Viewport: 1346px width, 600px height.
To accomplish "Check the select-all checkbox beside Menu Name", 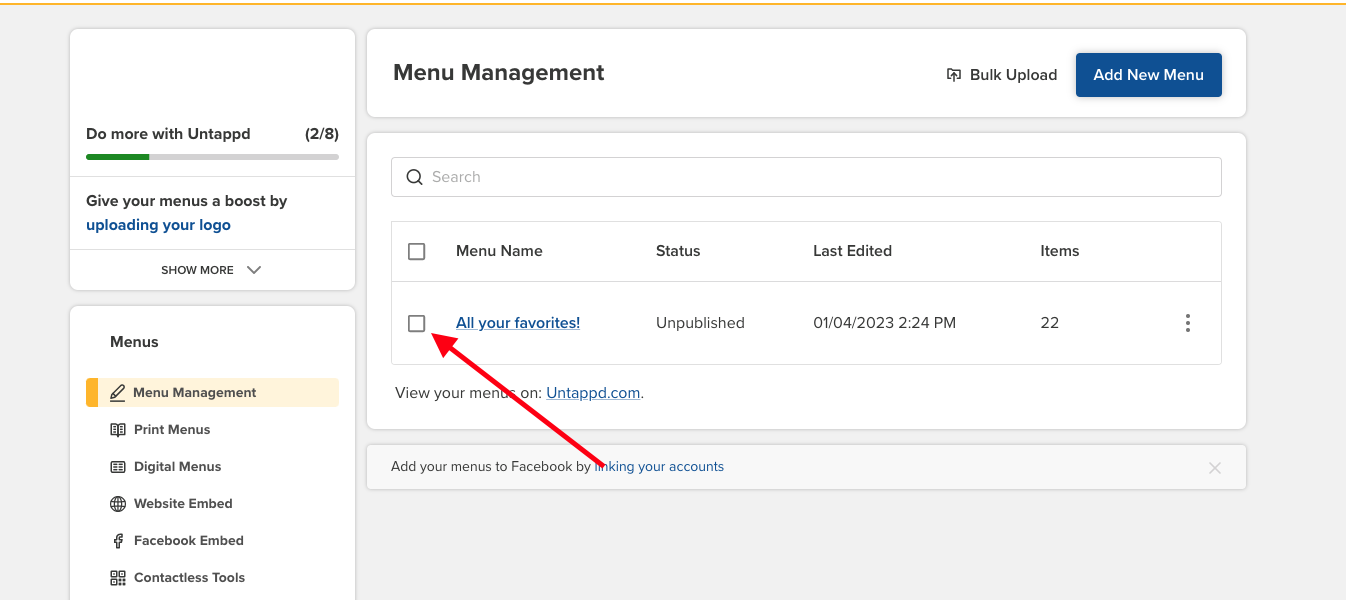I will (x=417, y=251).
